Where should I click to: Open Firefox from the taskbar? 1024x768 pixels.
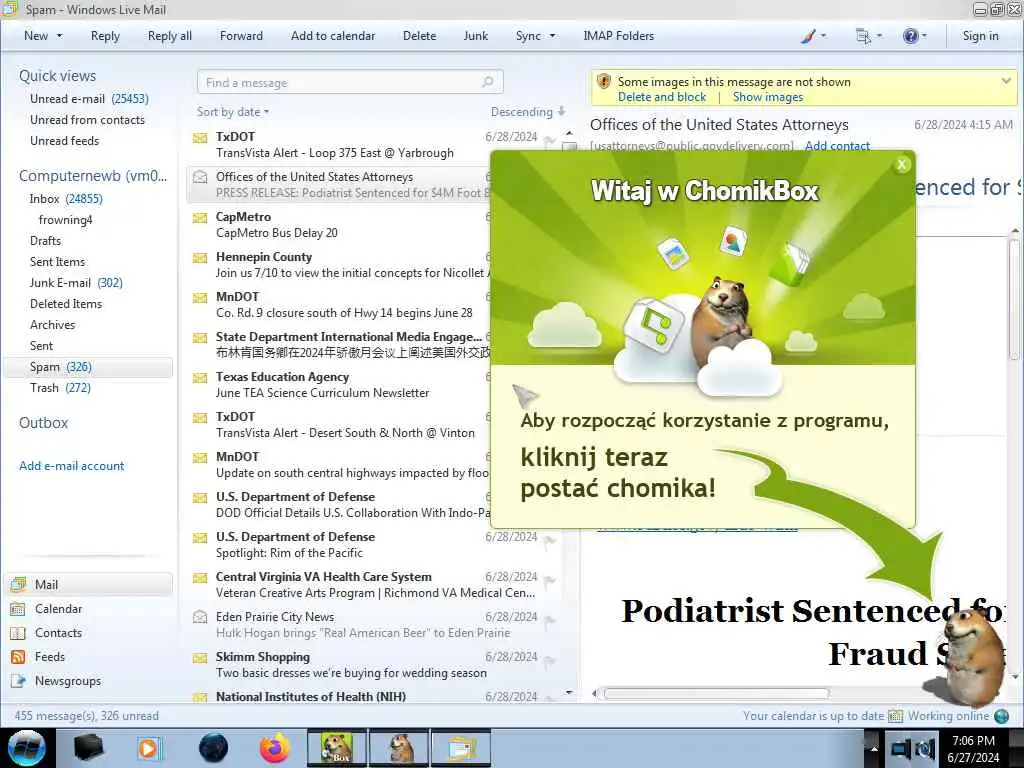click(275, 748)
